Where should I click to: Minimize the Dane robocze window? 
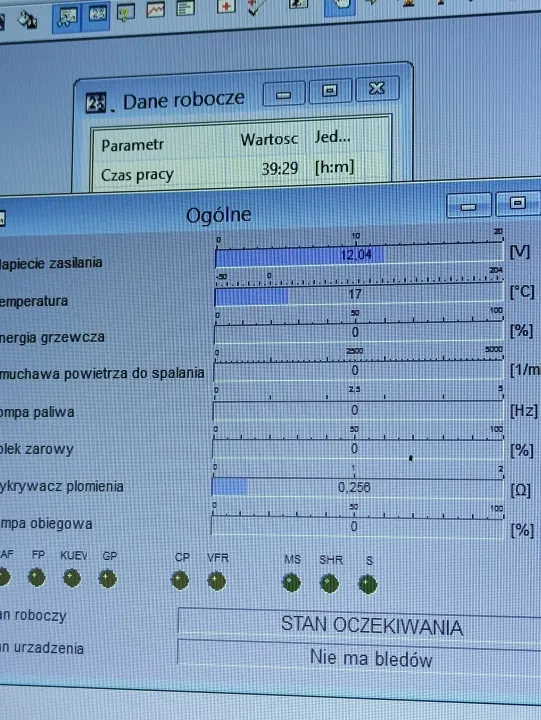(x=284, y=95)
